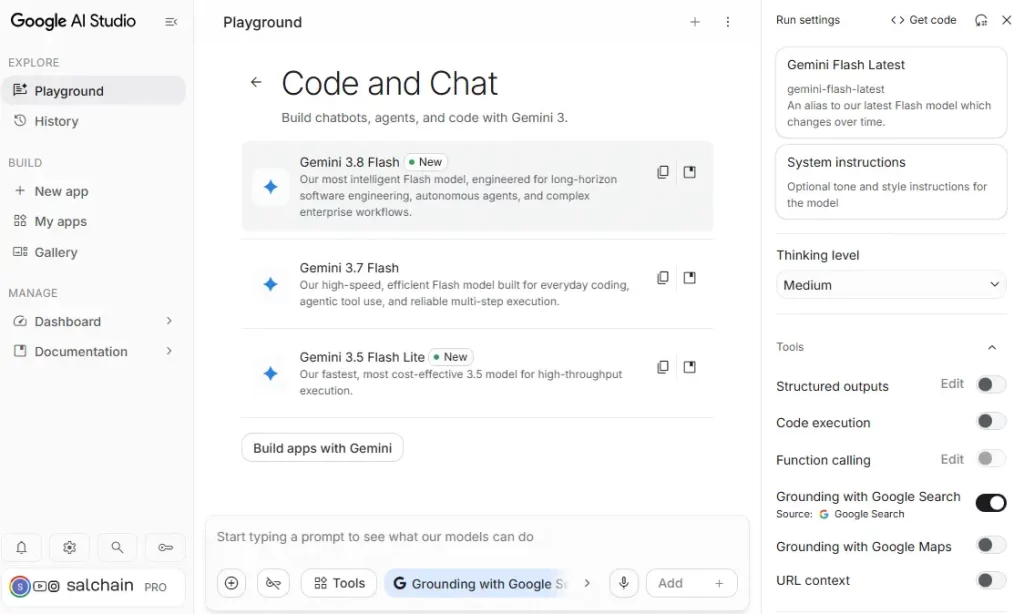Click Grounding with Google Search chip

click(x=479, y=583)
